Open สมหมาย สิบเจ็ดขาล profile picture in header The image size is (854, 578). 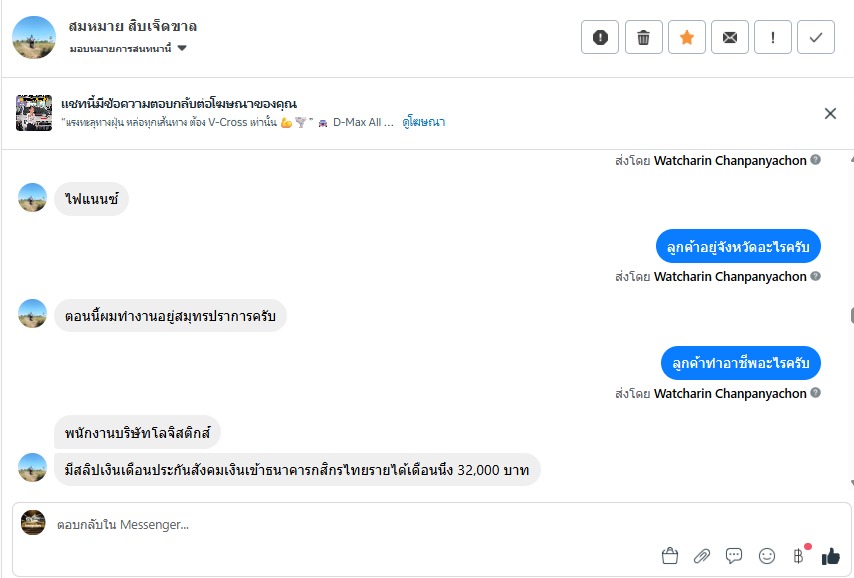click(x=34, y=37)
